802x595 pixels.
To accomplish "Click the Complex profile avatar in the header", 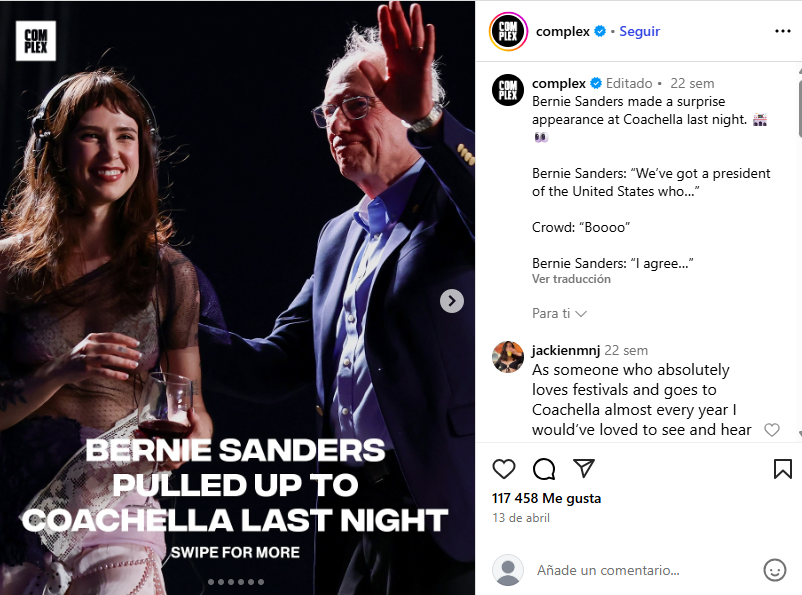I will [x=508, y=31].
